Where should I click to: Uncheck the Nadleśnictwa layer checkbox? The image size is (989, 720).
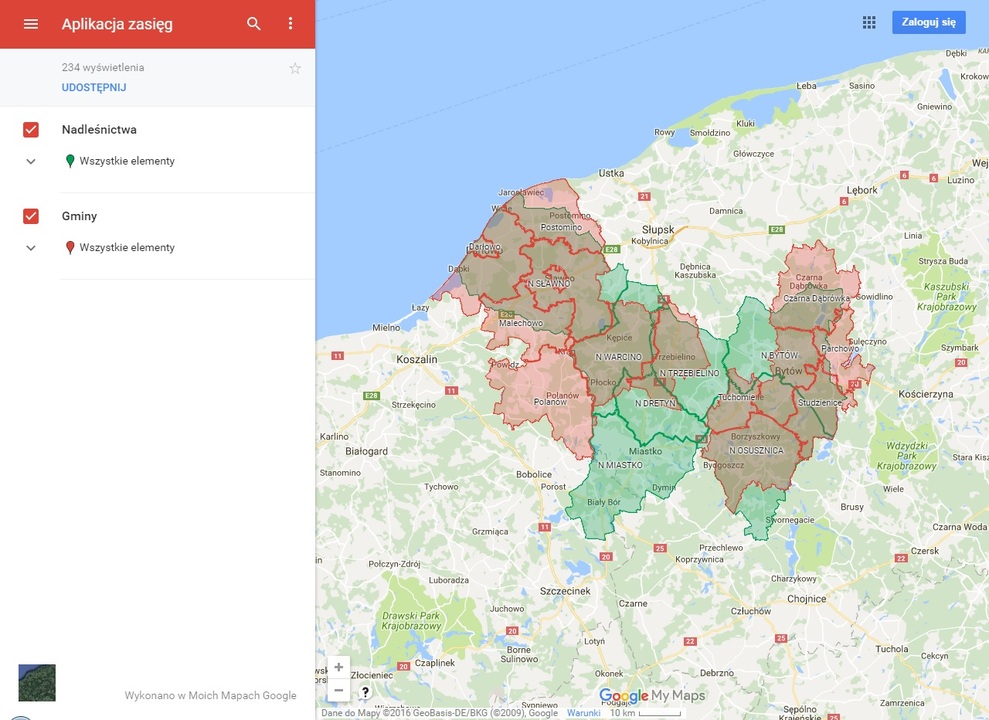coord(31,130)
